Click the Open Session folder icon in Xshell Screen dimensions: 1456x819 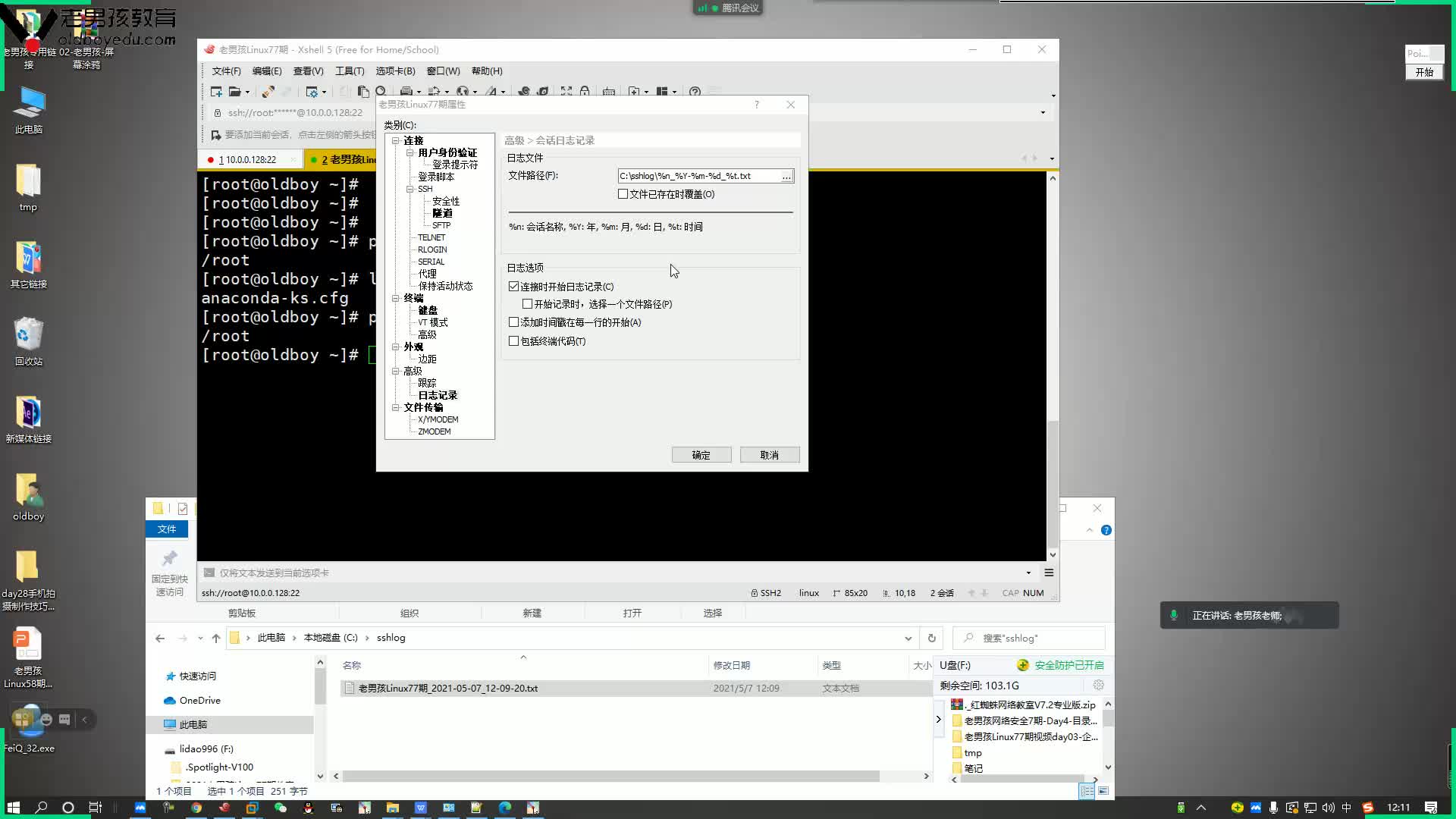[x=235, y=92]
